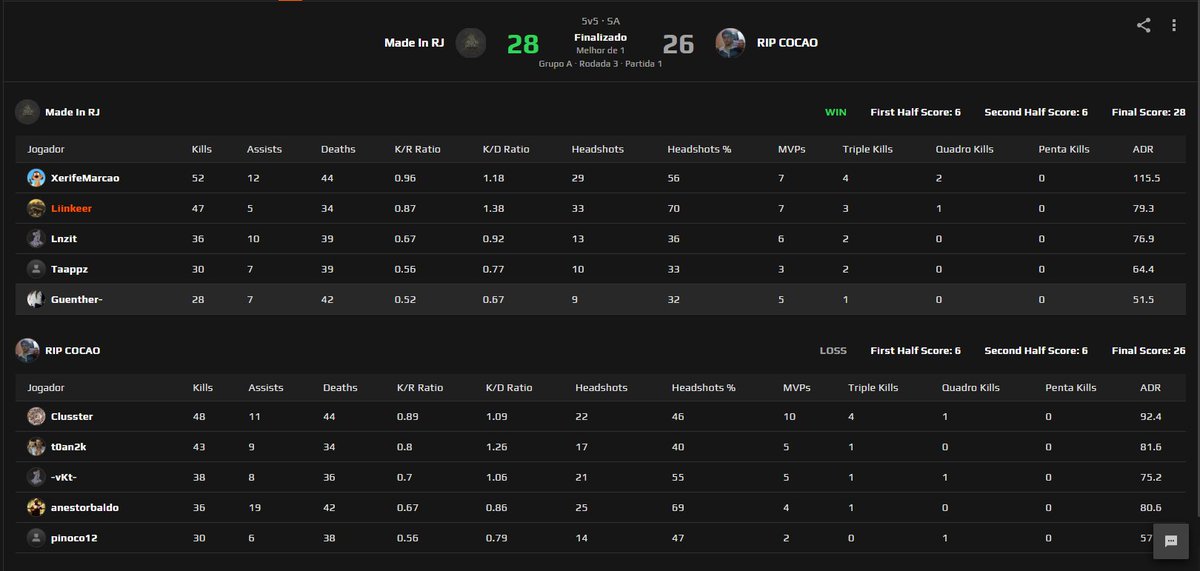Click Made In RJ team logo in header
1200x571 pixels.
click(471, 43)
